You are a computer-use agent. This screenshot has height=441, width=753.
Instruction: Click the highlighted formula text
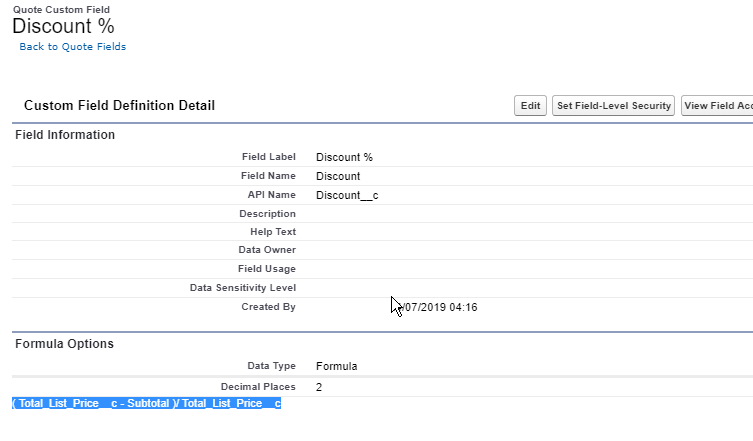tap(146, 403)
